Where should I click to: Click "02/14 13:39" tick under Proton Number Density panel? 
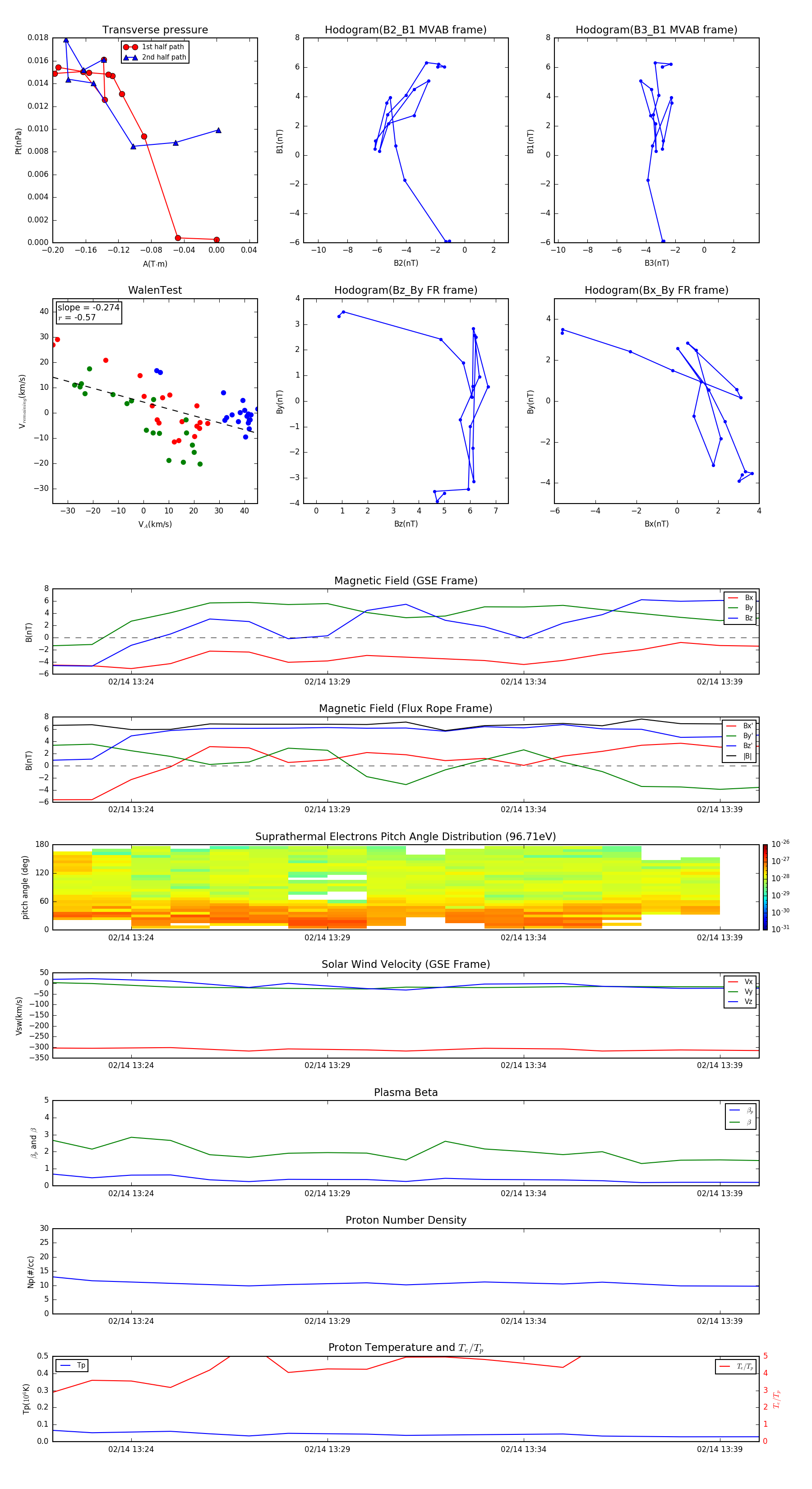pyautogui.click(x=720, y=1321)
